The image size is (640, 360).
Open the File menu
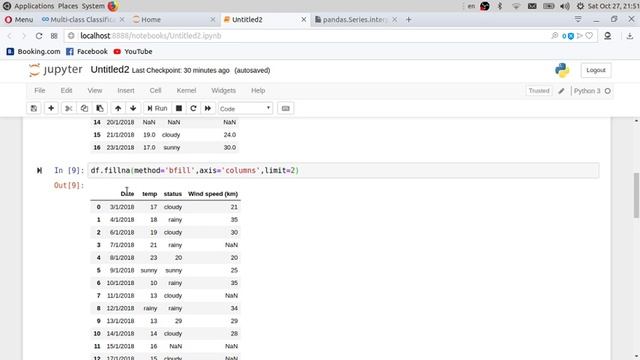[40, 91]
